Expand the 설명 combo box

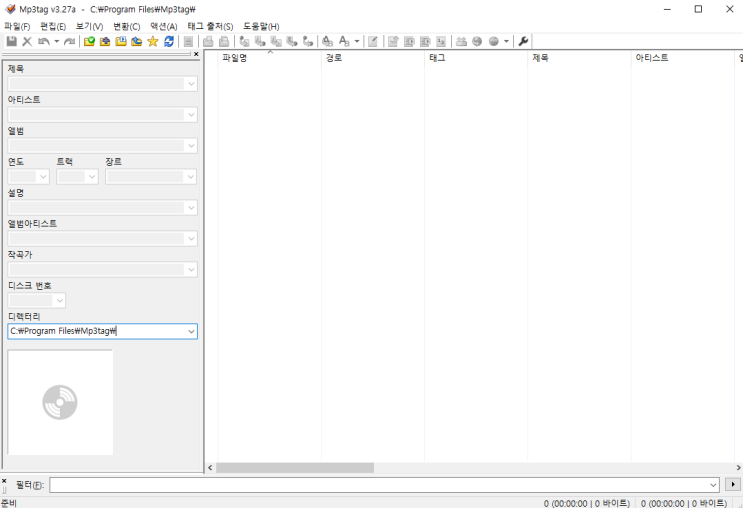click(x=191, y=208)
